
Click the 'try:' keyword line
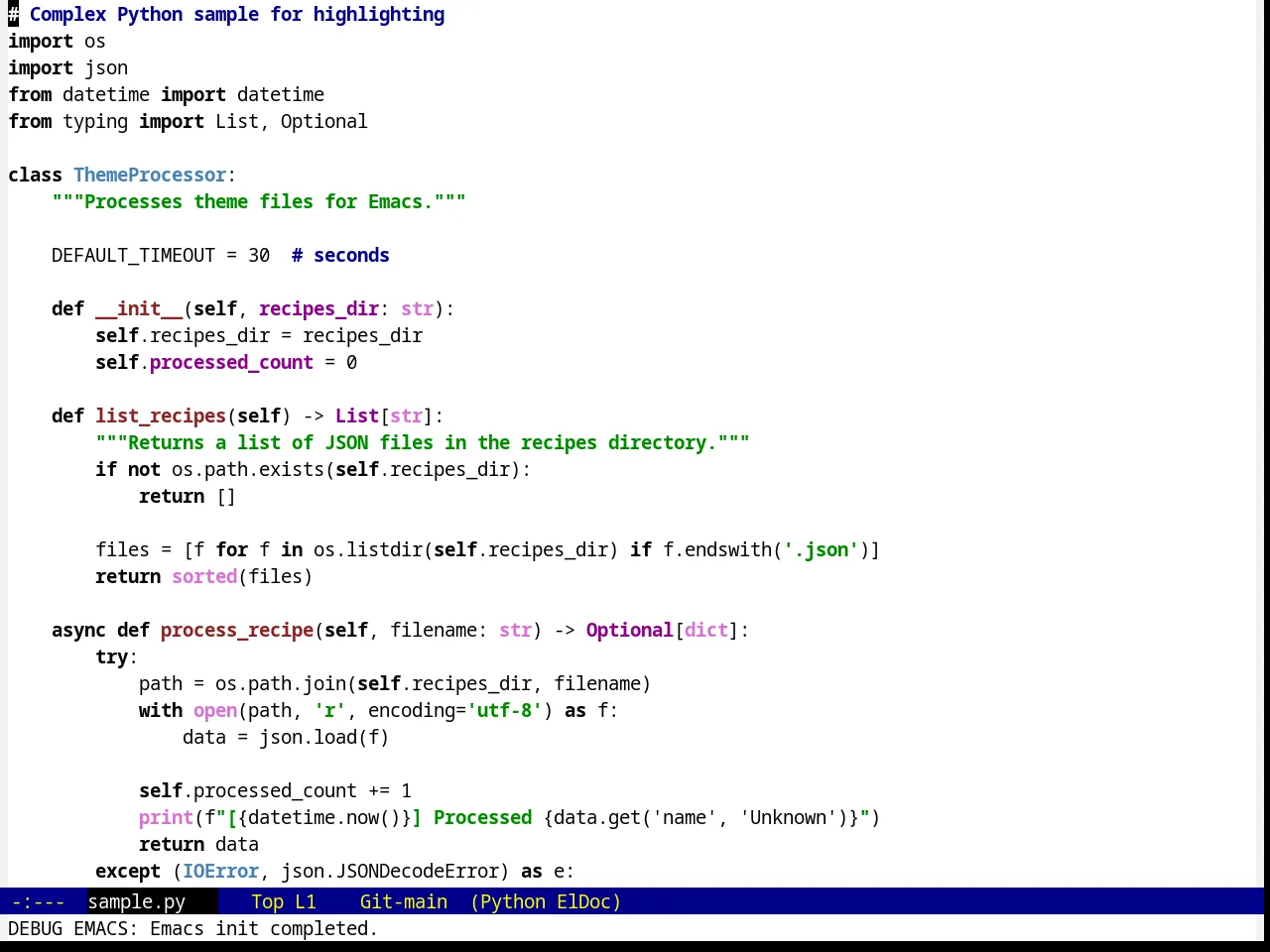tap(117, 656)
